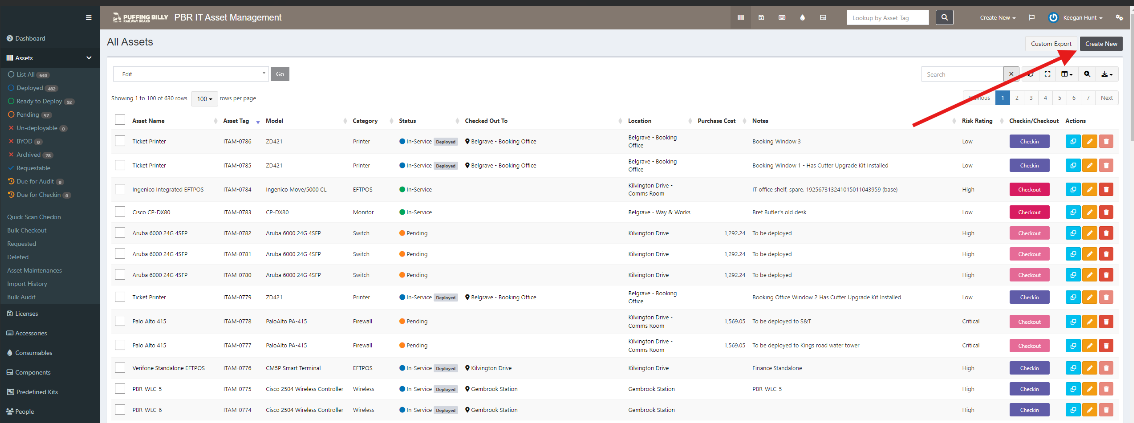
Task: Open Bulk Checkout in sidebar
Action: pos(27,230)
